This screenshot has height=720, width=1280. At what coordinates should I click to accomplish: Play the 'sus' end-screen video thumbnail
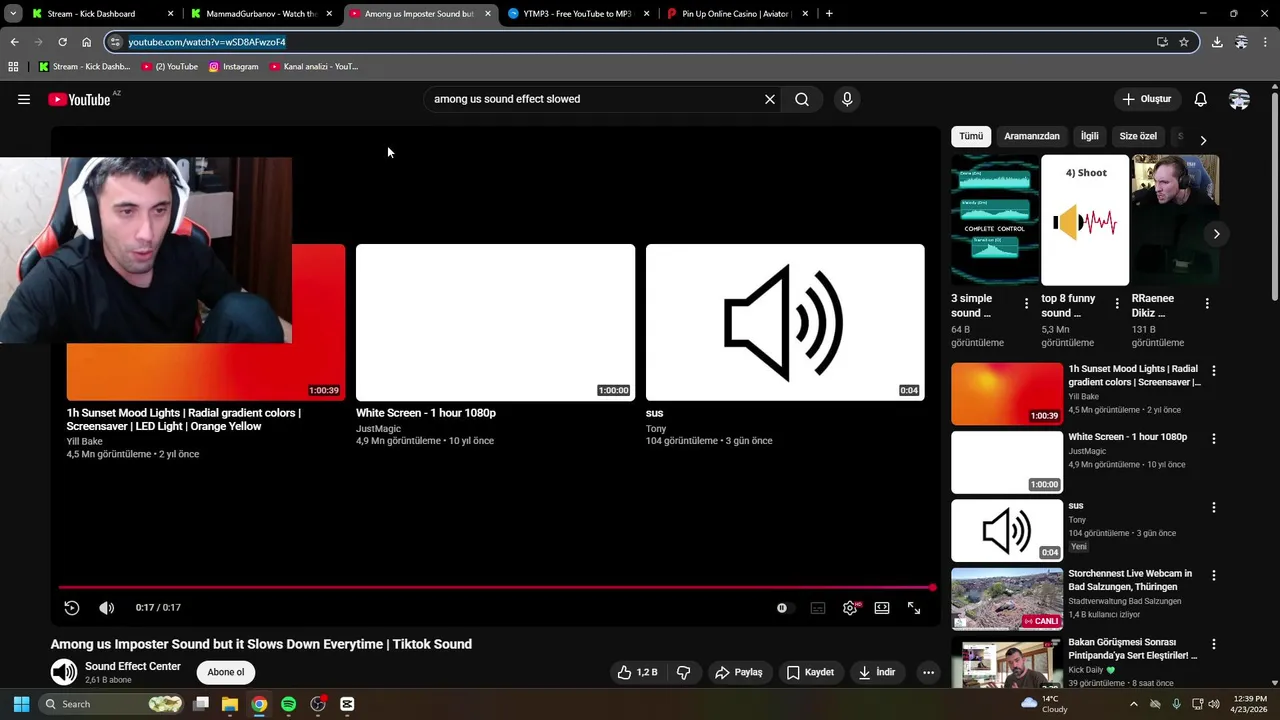[x=785, y=322]
